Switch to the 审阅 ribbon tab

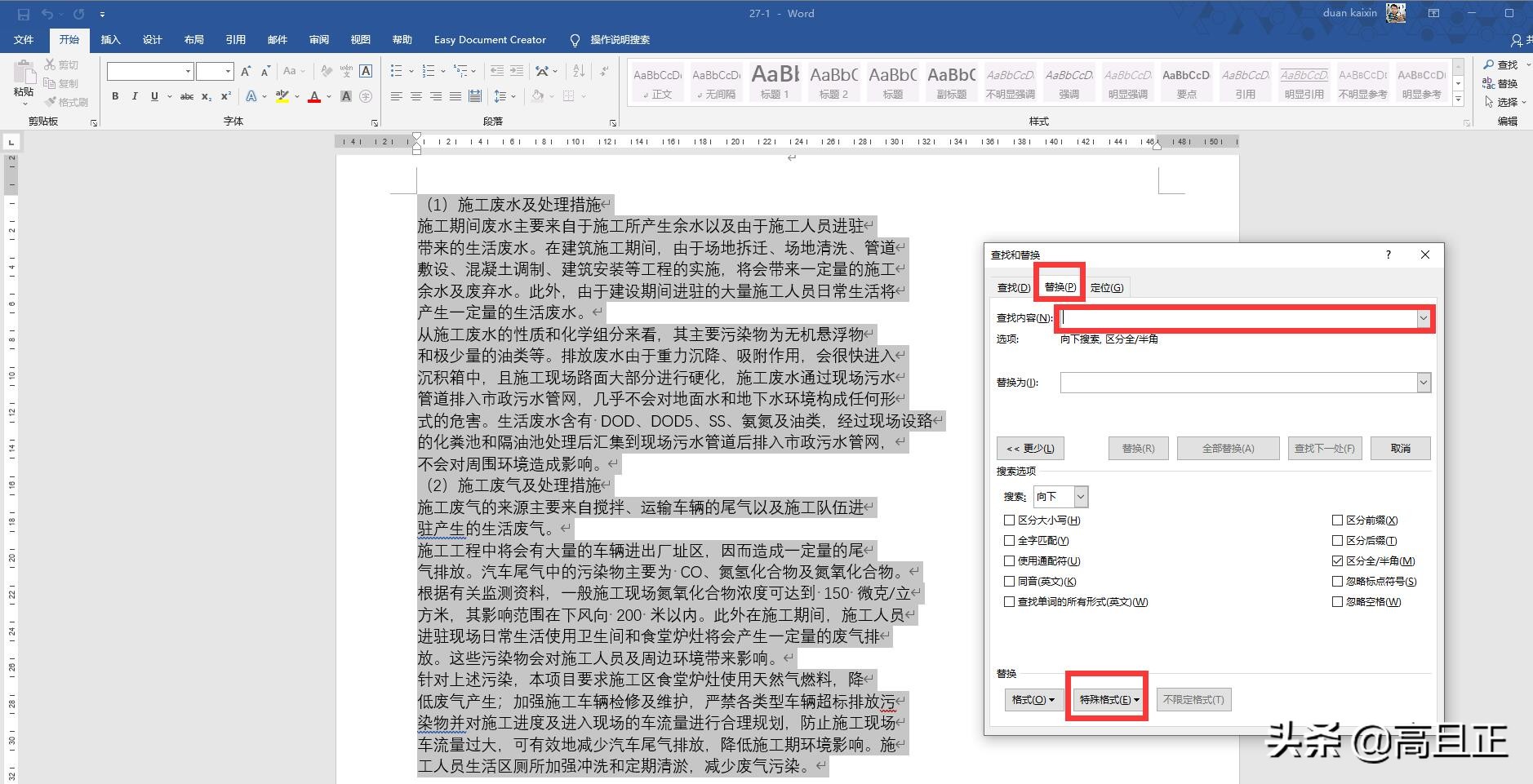click(x=318, y=39)
